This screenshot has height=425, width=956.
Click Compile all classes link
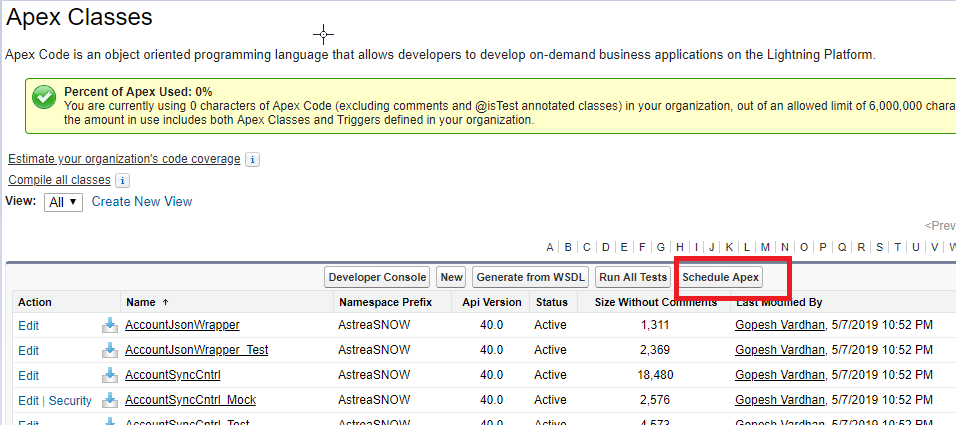pos(59,180)
